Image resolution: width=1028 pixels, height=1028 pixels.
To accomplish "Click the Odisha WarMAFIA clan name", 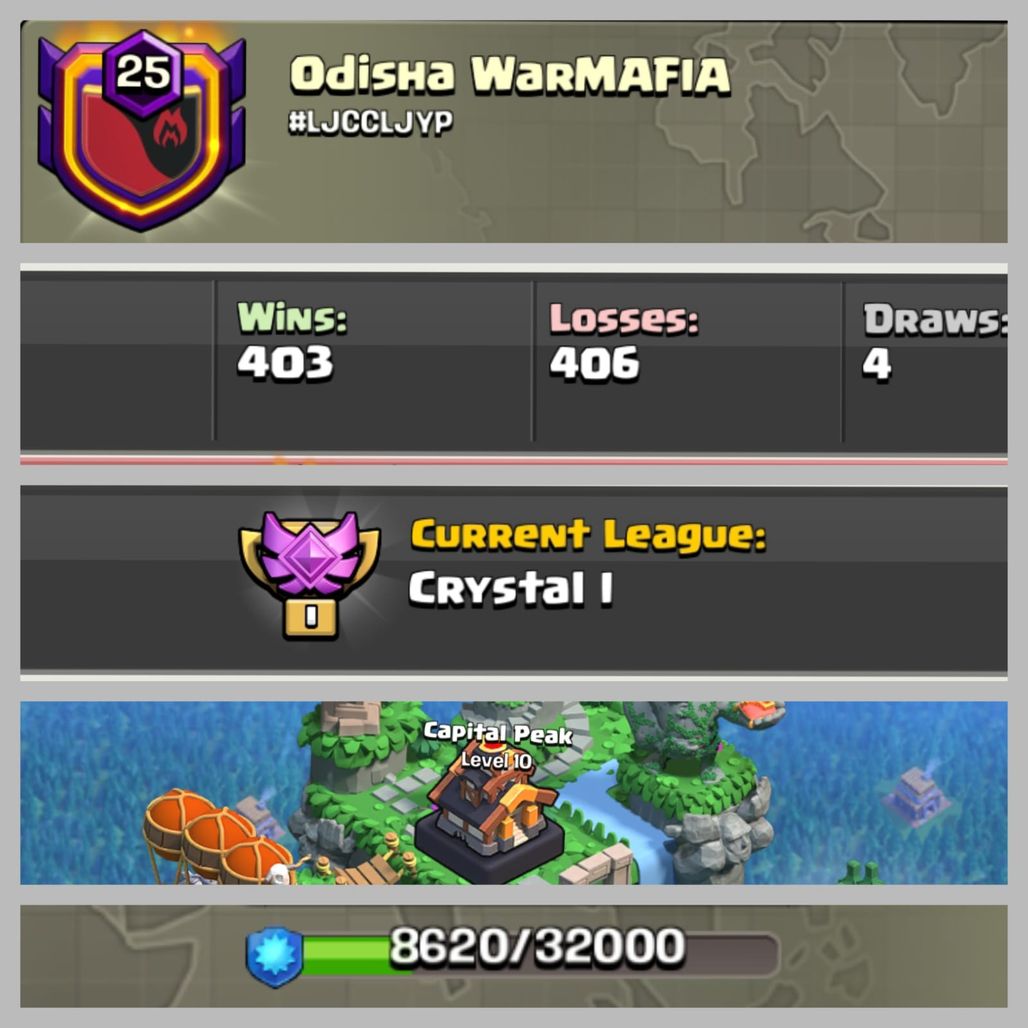I will pyautogui.click(x=510, y=73).
